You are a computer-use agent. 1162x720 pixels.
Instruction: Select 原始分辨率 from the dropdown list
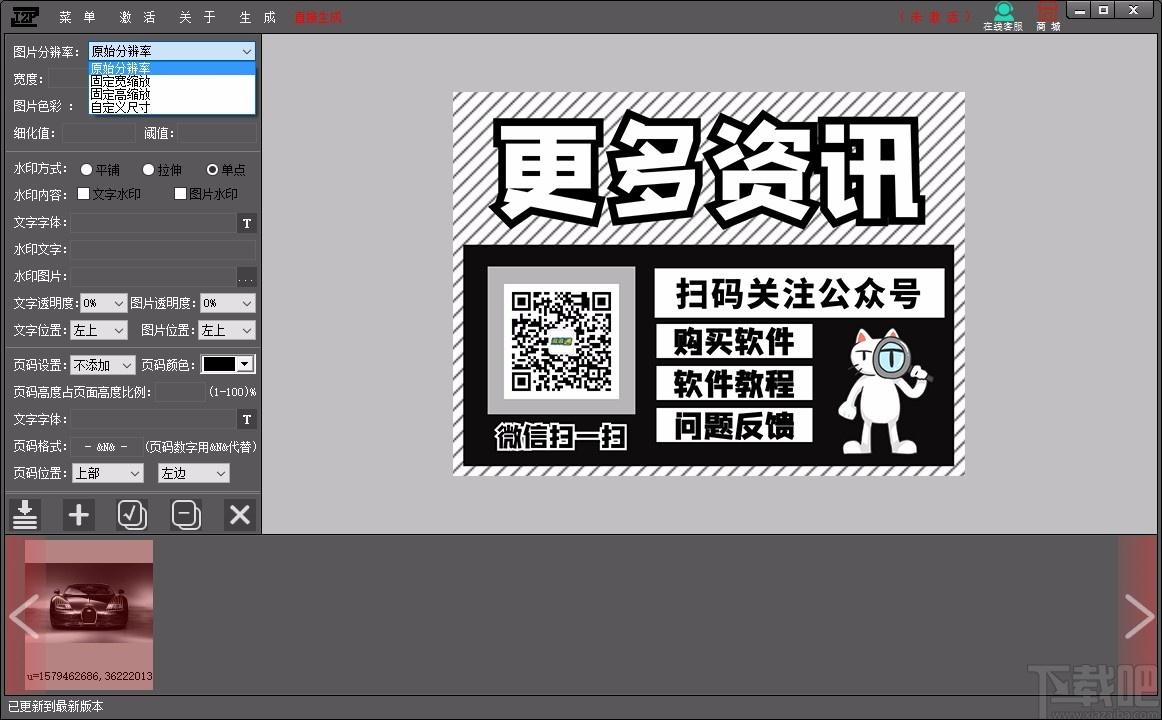click(x=172, y=68)
